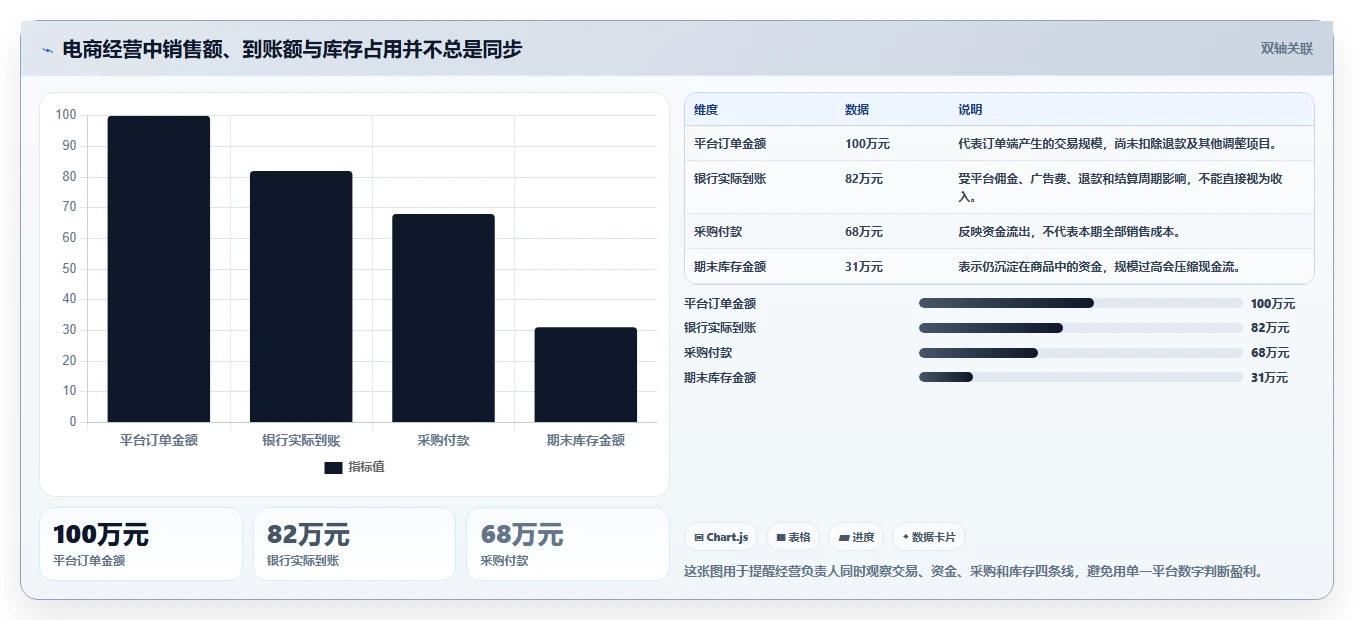The image size is (1354, 620).
Task: Open the 82万元 银行实际到账 data card
Action: tap(354, 544)
